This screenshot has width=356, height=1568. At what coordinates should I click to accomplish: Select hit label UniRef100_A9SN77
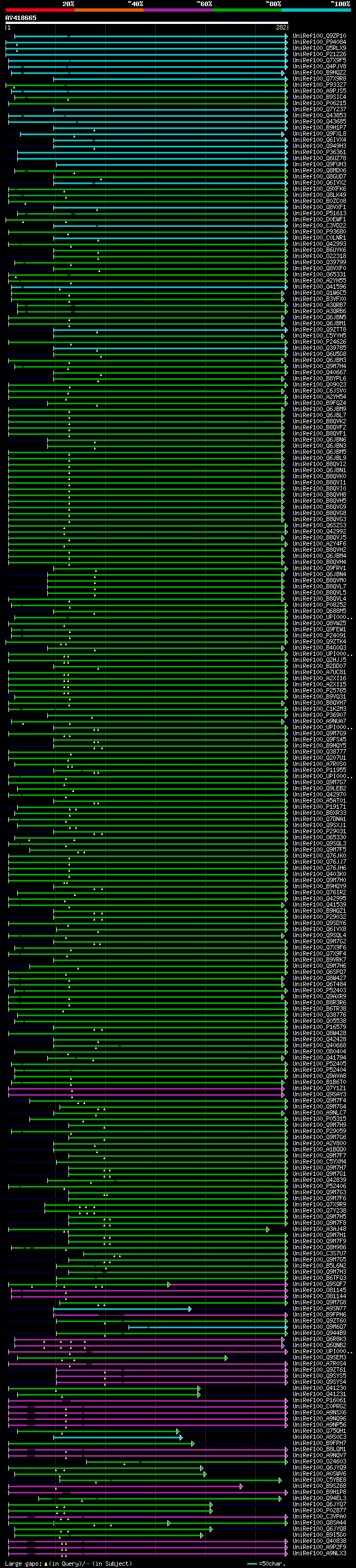coord(319,1309)
